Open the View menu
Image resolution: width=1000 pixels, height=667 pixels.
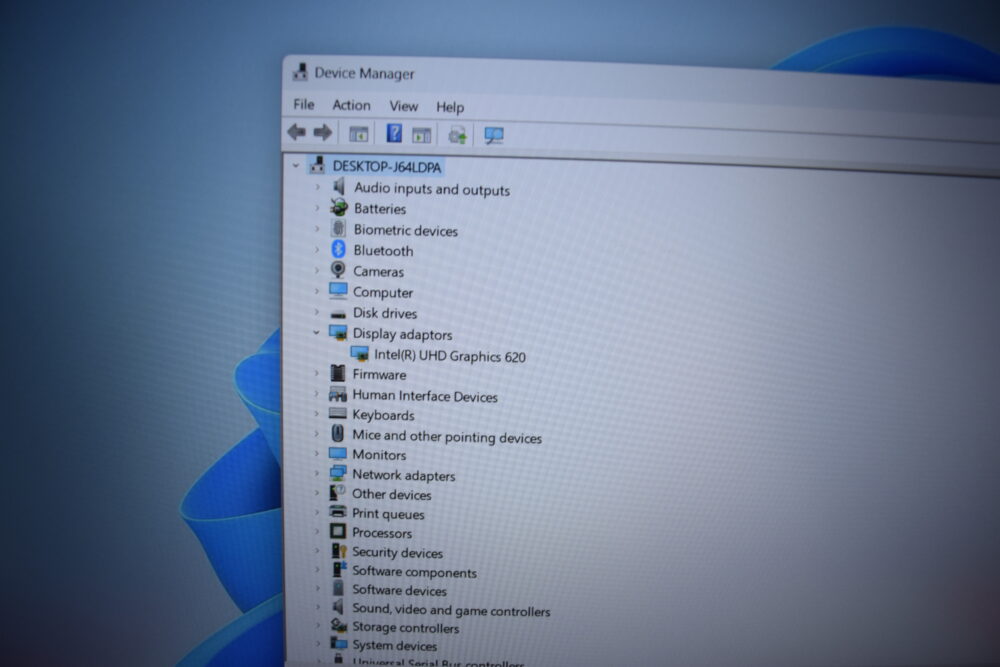point(404,106)
